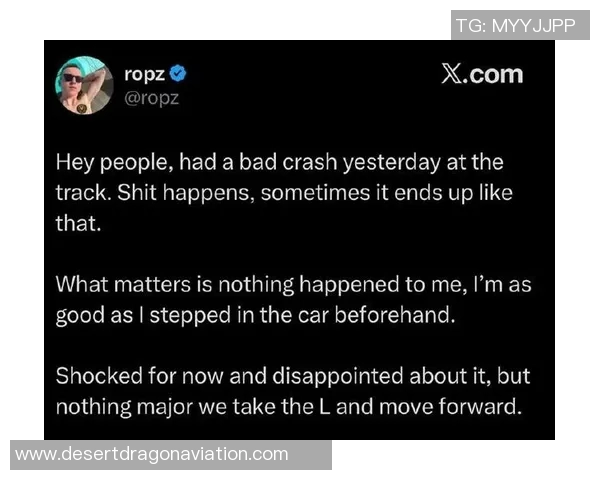600x480 pixels.
Task: Click the ropz profile avatar photo
Action: pos(84,85)
